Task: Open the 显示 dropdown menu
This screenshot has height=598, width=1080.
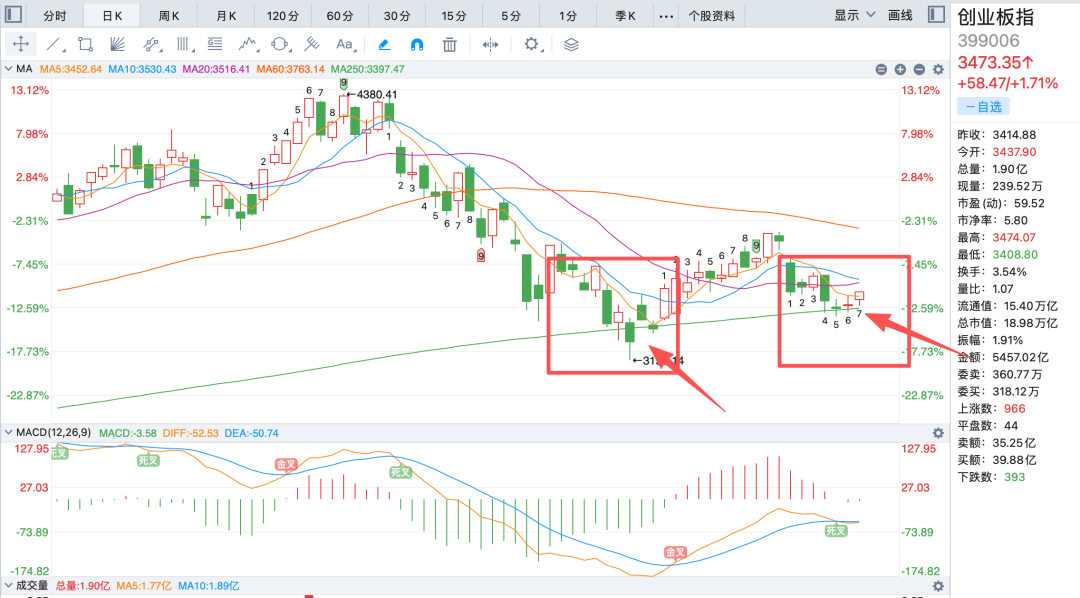Action: (x=854, y=15)
